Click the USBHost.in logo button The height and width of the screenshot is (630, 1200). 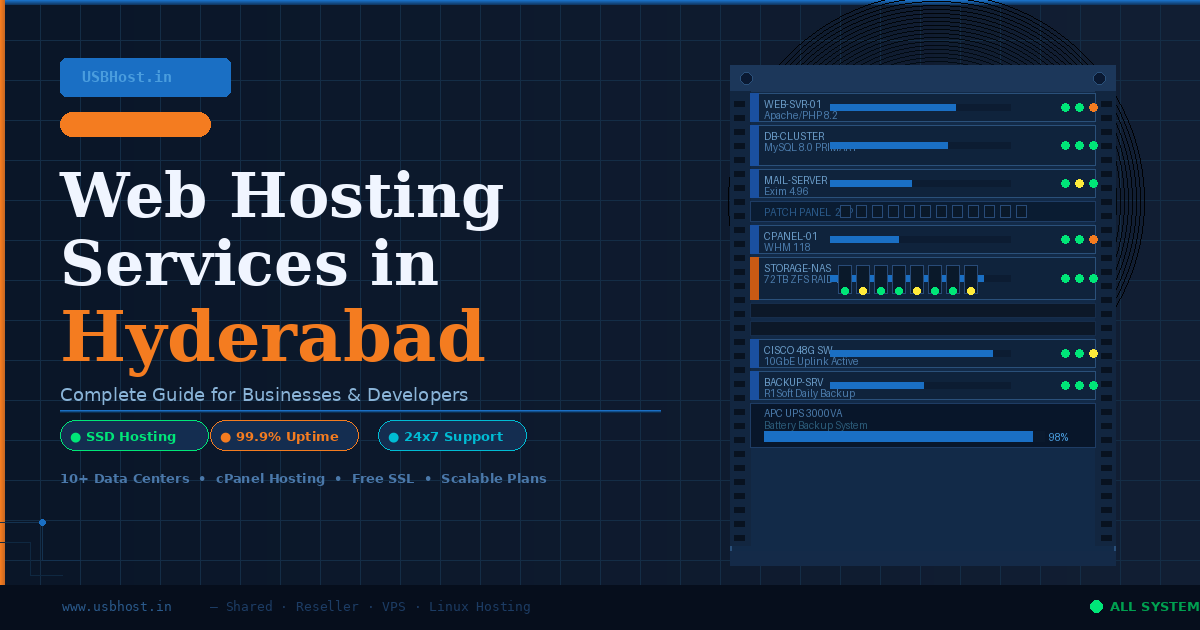coord(145,77)
